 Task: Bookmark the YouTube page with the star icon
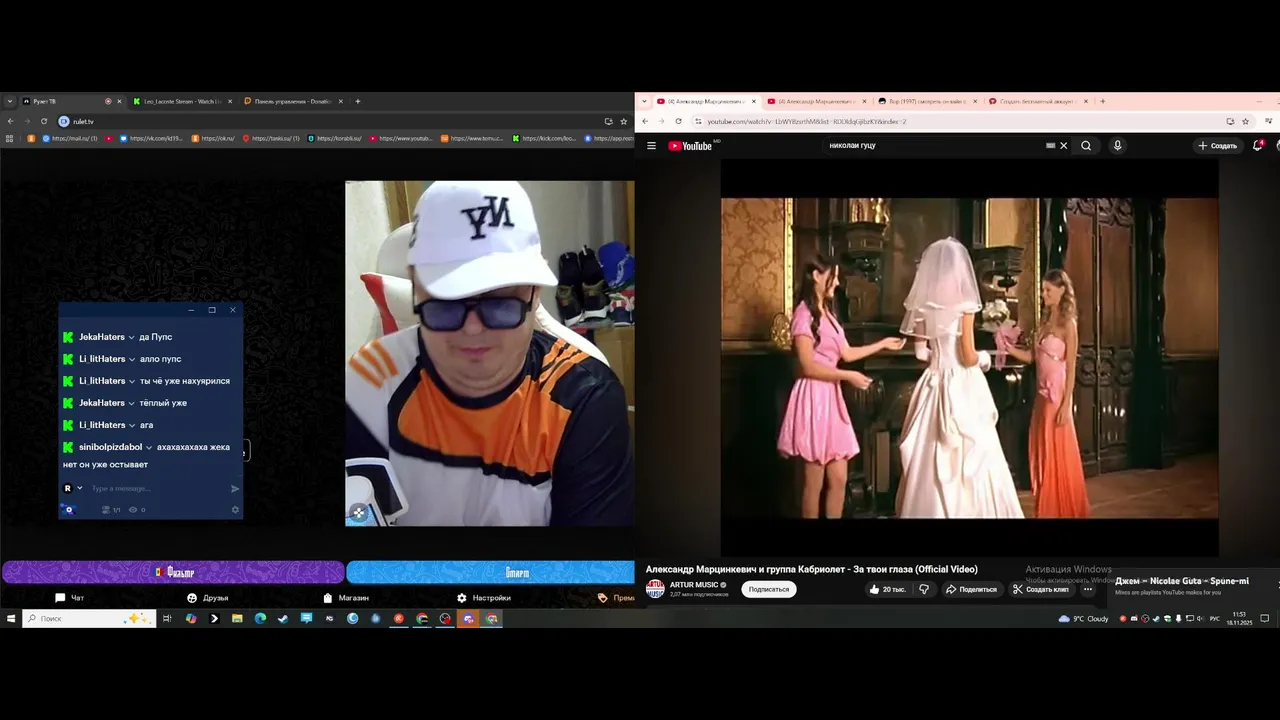pos(1245,121)
